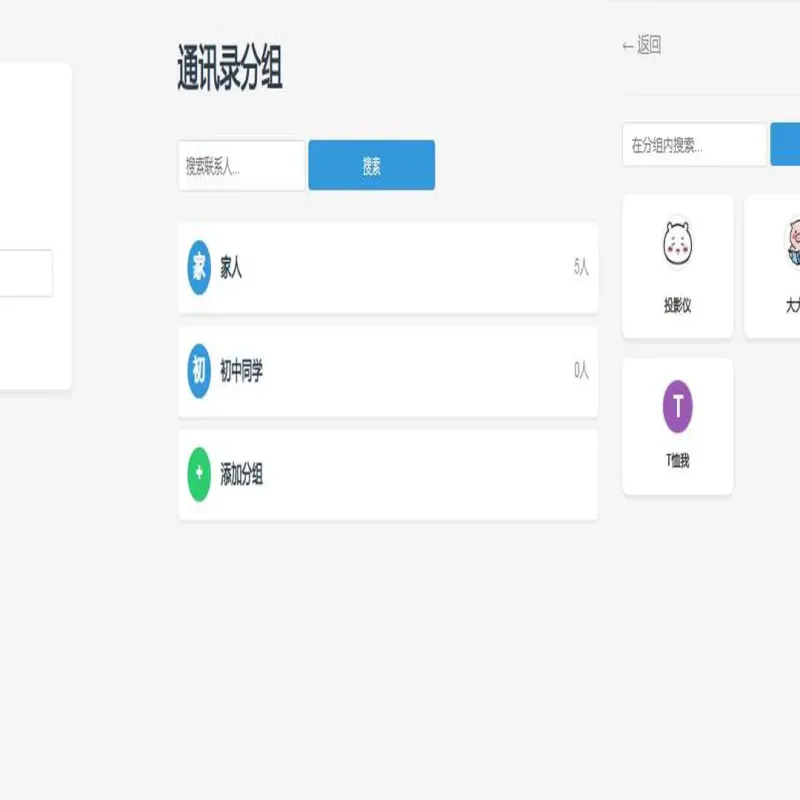Click the empty input box in left panel
The image size is (800, 800).
coord(26,273)
